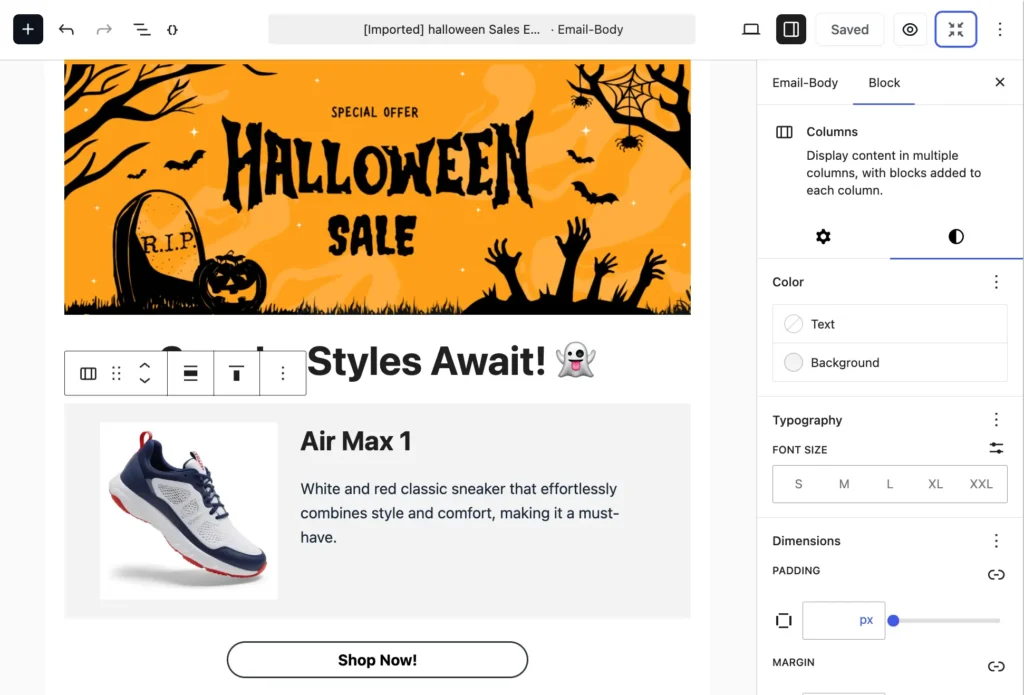This screenshot has height=695, width=1024.
Task: Click the Shop Now! button
Action: (x=377, y=660)
